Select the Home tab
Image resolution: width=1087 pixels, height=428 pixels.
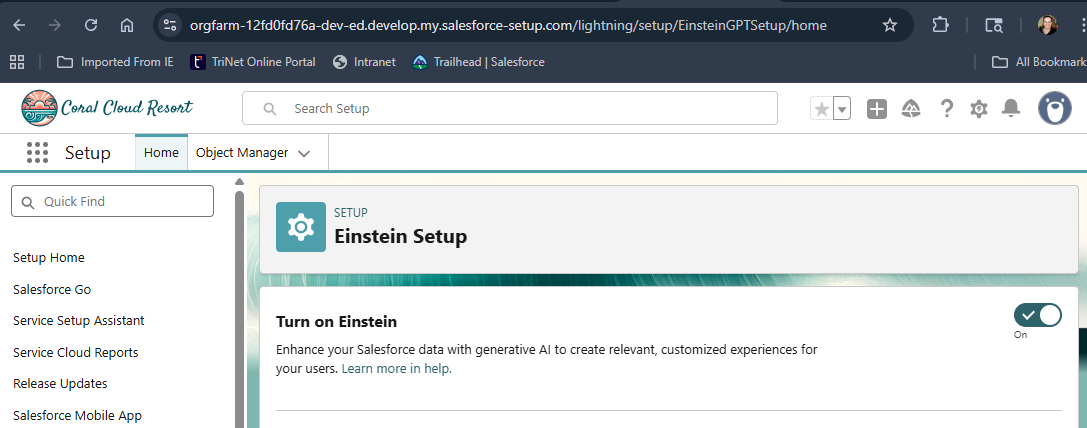161,153
